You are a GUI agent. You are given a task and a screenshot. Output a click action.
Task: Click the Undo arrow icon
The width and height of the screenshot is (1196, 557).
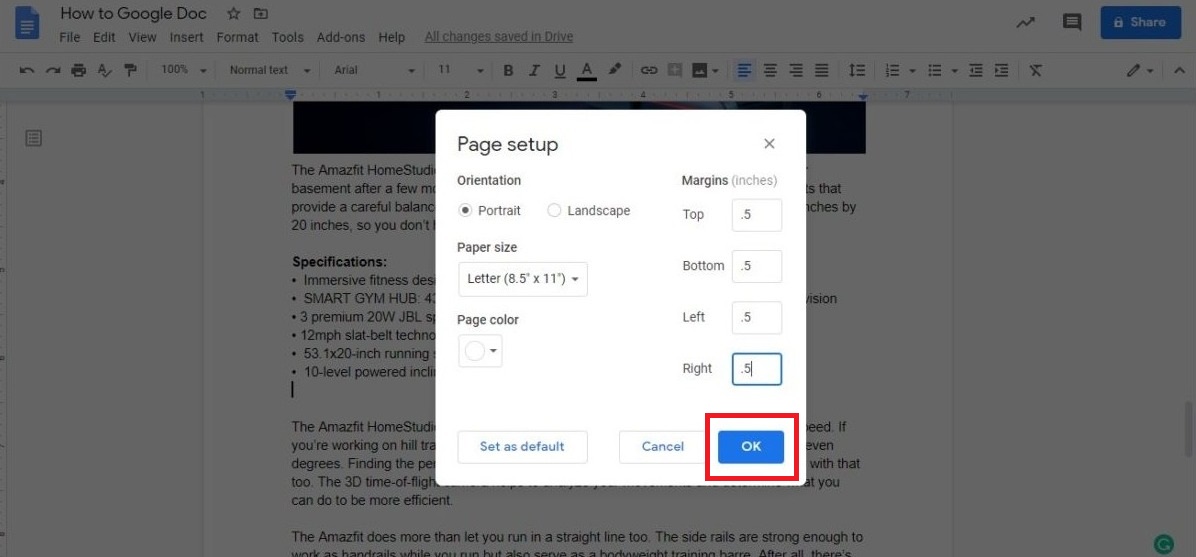point(27,70)
